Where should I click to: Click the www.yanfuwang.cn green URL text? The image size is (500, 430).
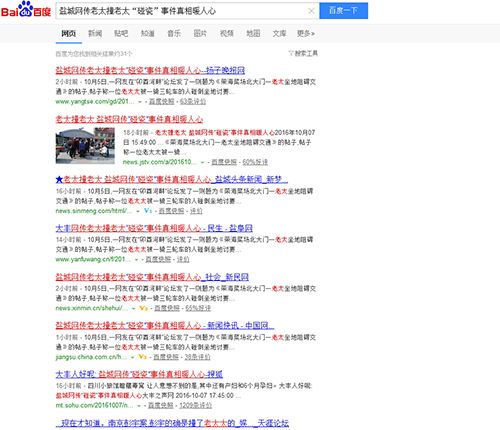(93, 259)
